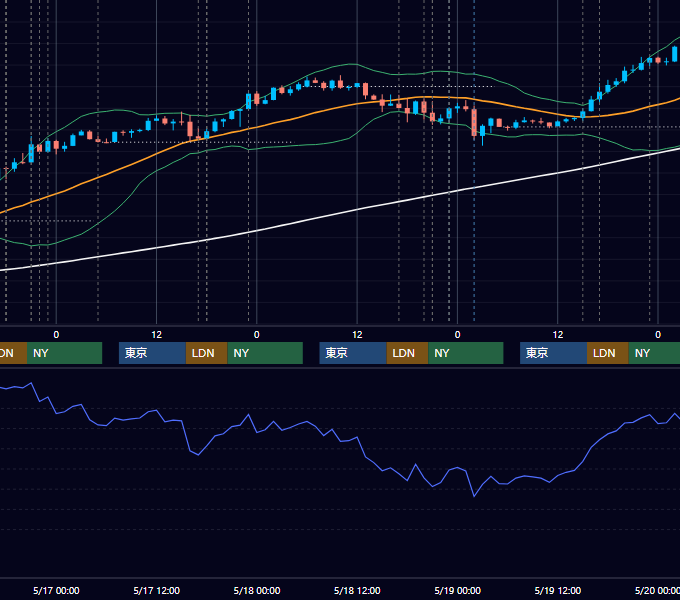Click the 5/18 00:00 date label
The width and height of the screenshot is (680, 600).
click(x=257, y=590)
